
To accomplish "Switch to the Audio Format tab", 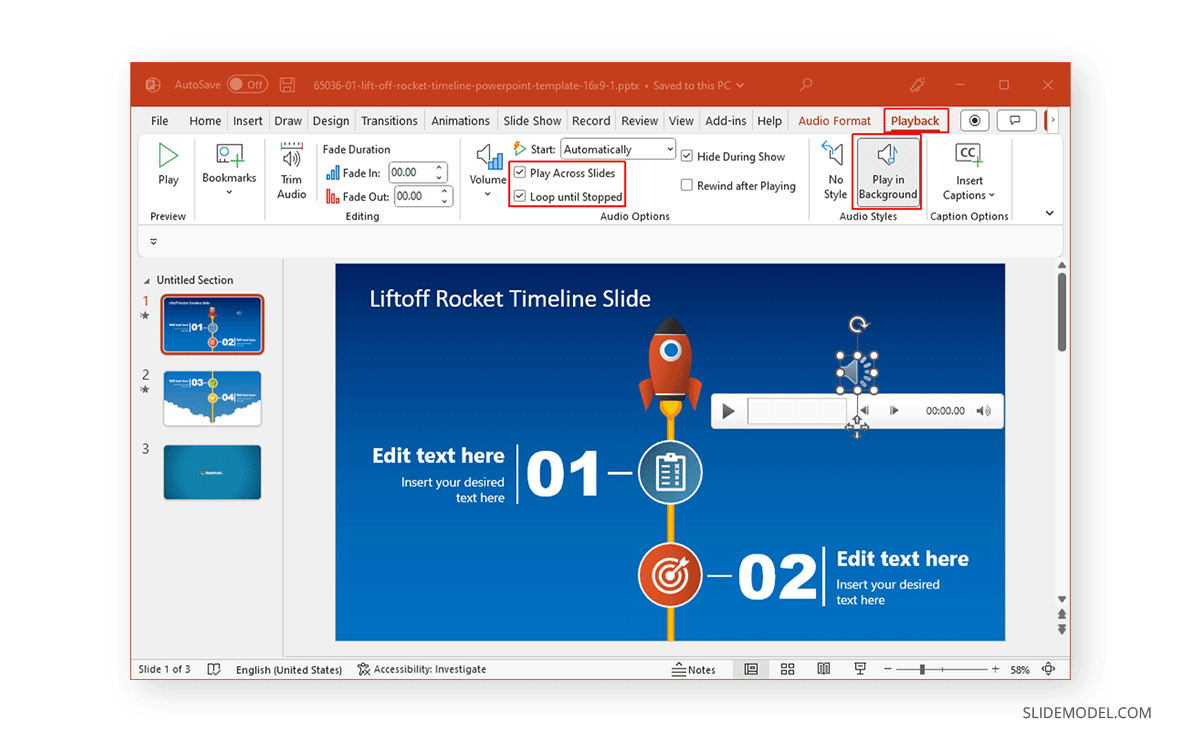I will point(834,120).
